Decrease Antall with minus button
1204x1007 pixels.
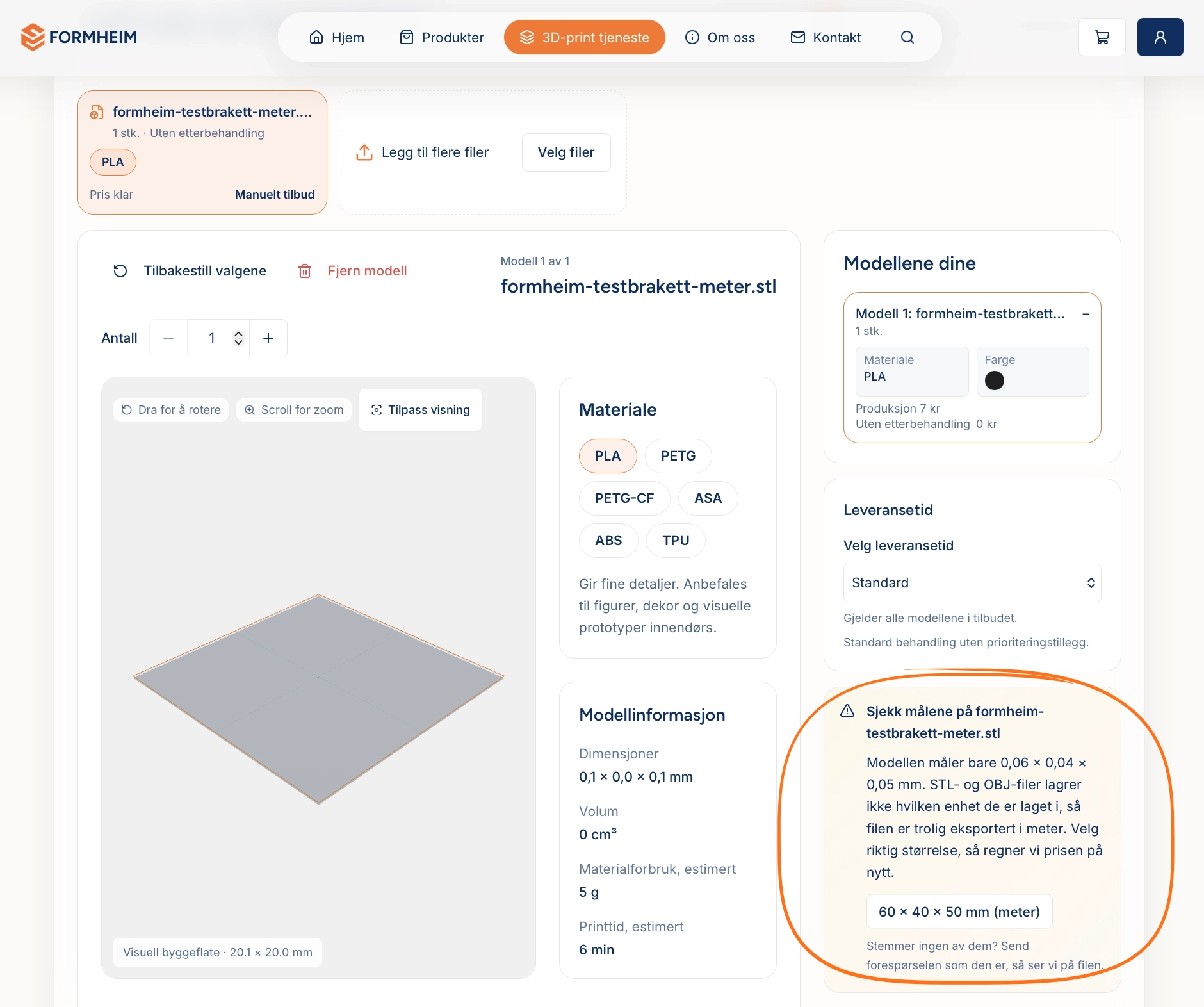pyautogui.click(x=168, y=338)
